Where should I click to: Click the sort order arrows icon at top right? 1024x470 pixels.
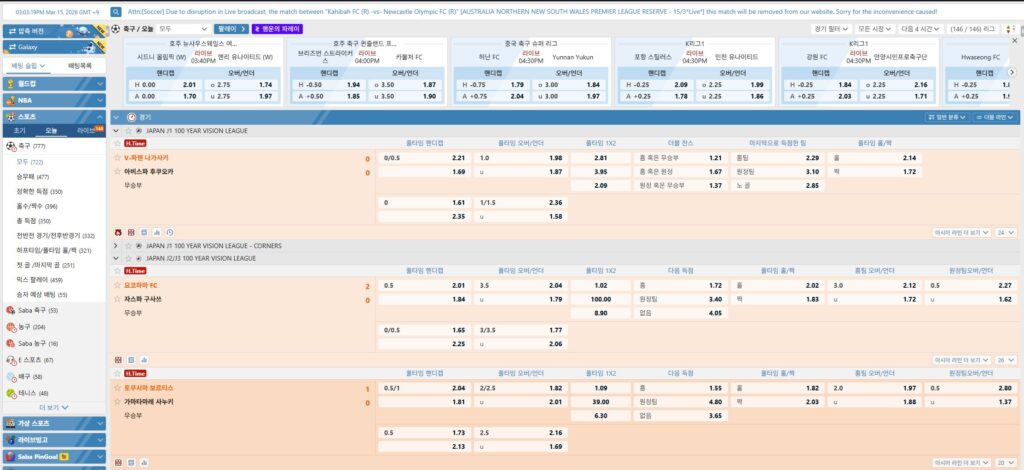[x=1010, y=30]
